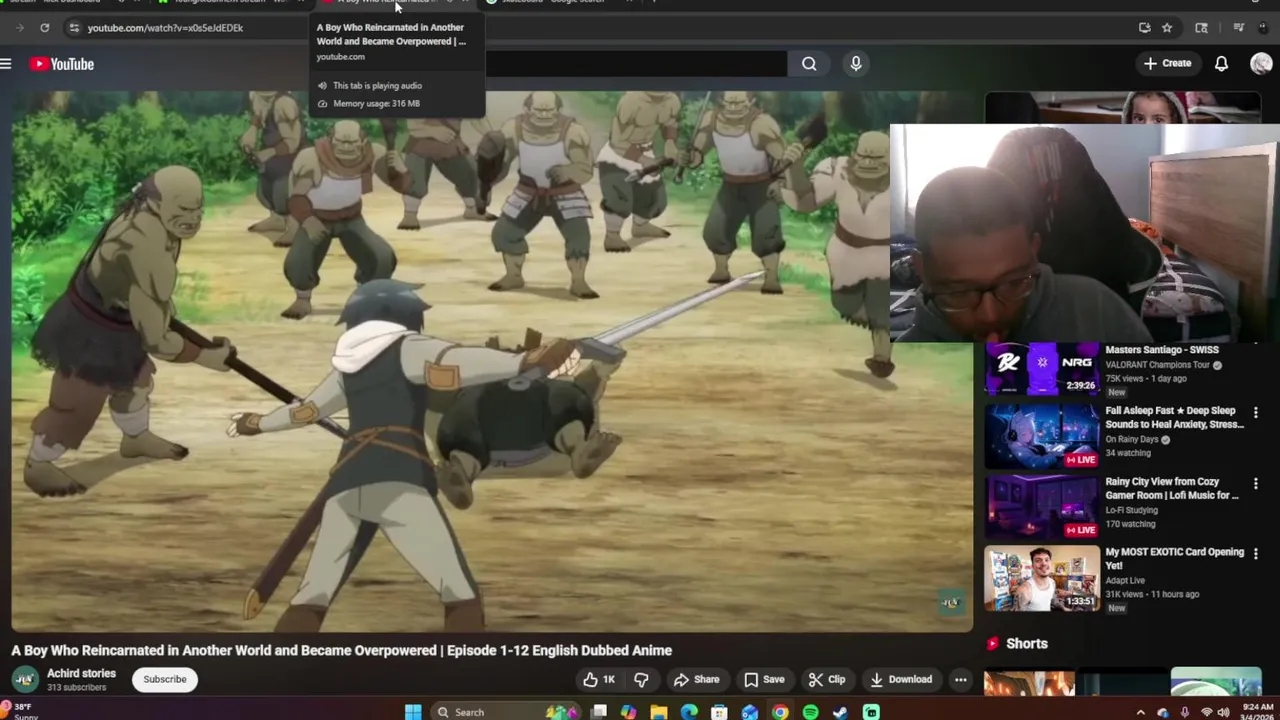Share the video
Image resolution: width=1280 pixels, height=720 pixels.
[x=696, y=680]
